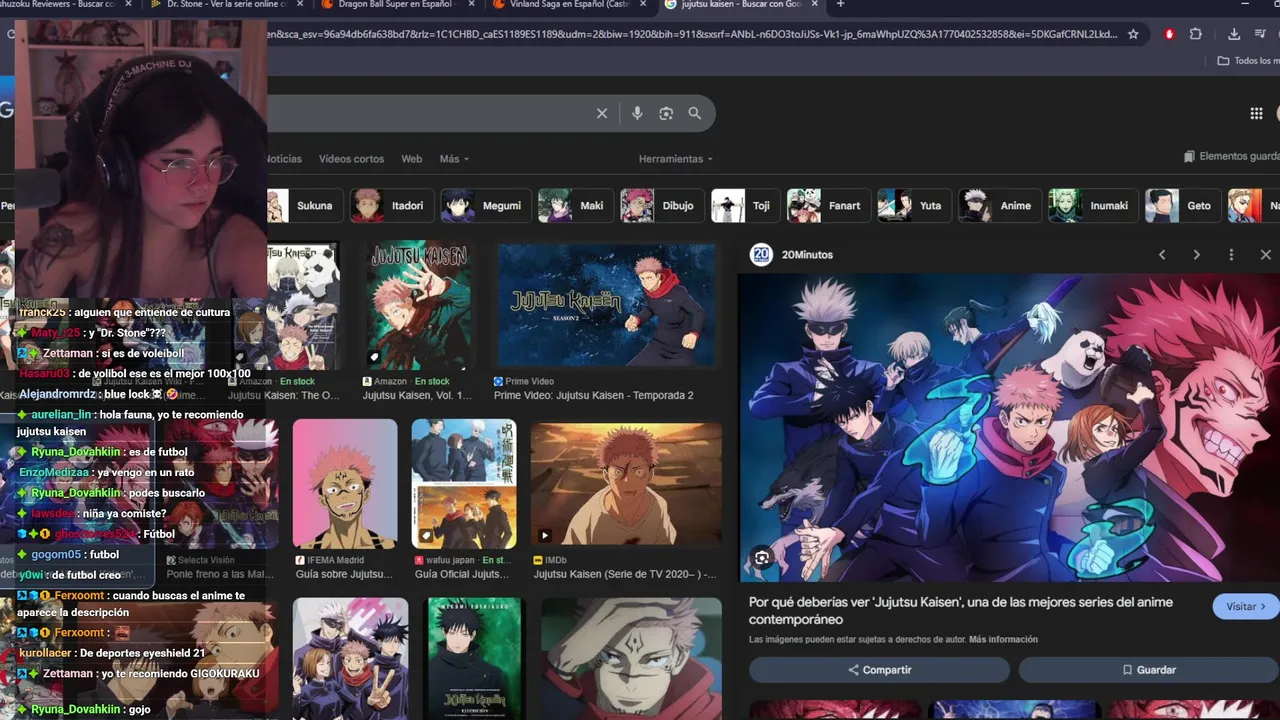This screenshot has width=1280, height=720.
Task: Open the Google apps grid
Action: click(1257, 113)
